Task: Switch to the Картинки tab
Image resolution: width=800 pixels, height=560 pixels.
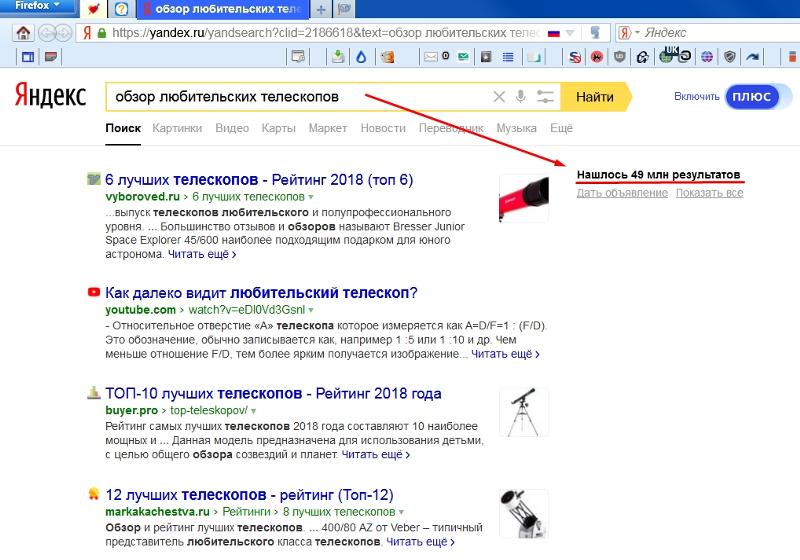Action: tap(177, 128)
